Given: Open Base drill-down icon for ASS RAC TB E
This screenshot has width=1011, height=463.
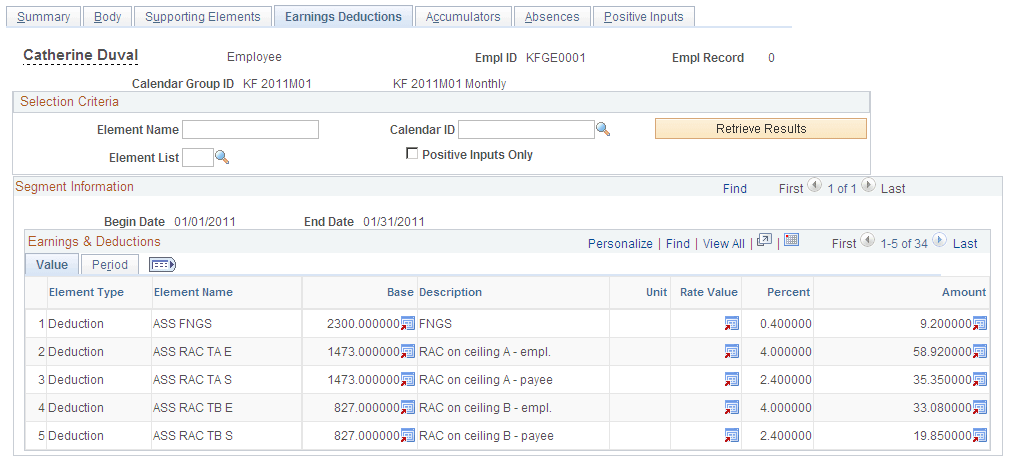Looking at the screenshot, I should 408,408.
